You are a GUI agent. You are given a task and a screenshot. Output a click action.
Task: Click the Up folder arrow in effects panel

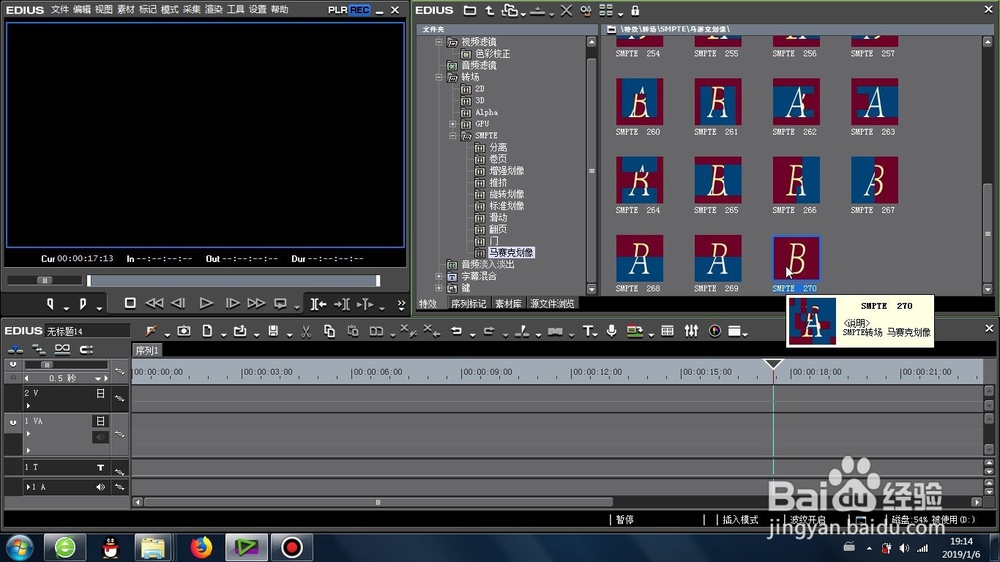pyautogui.click(x=490, y=10)
